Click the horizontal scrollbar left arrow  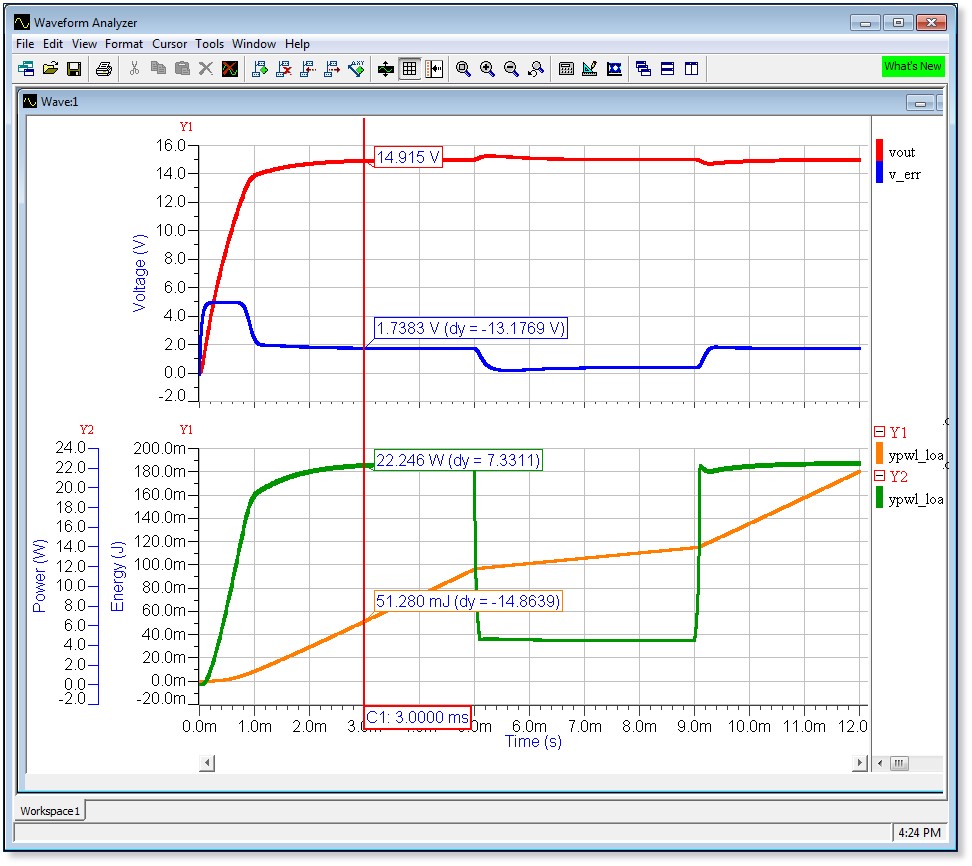208,763
